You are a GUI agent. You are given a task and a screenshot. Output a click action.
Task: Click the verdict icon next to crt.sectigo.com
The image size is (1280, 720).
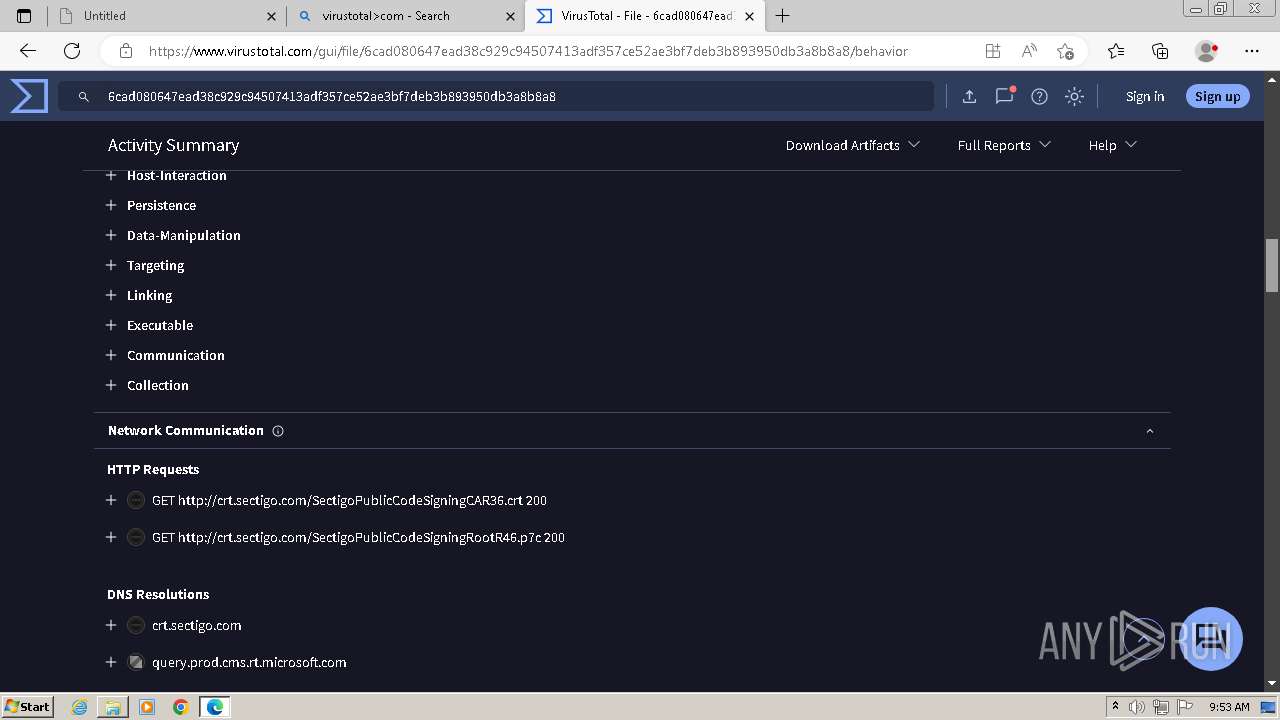(136, 625)
